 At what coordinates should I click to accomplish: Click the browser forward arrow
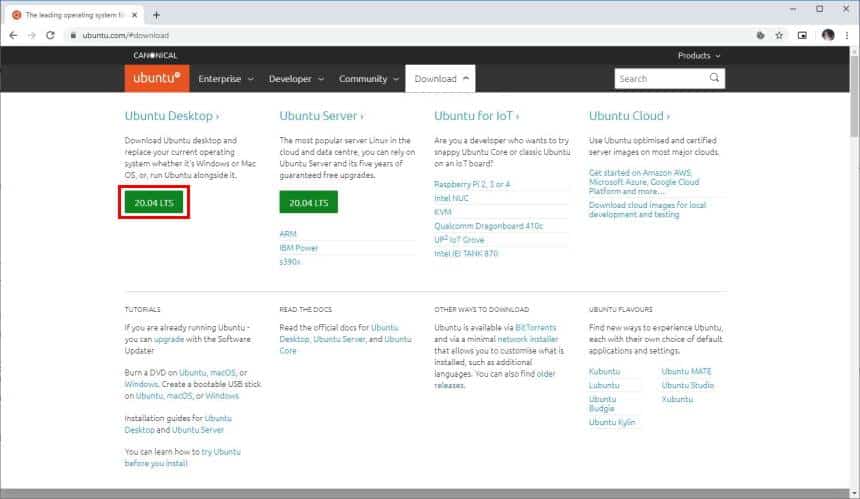(x=32, y=35)
